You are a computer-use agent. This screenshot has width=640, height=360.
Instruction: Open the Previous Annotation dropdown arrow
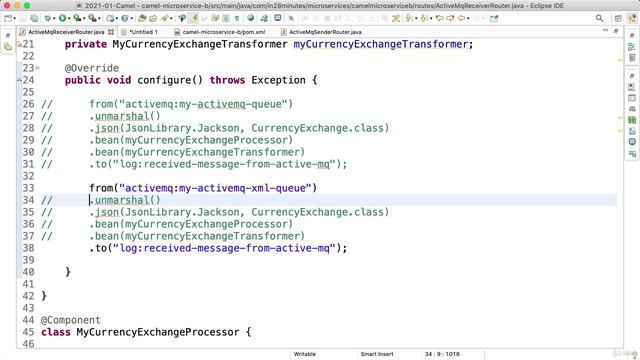[431, 18]
